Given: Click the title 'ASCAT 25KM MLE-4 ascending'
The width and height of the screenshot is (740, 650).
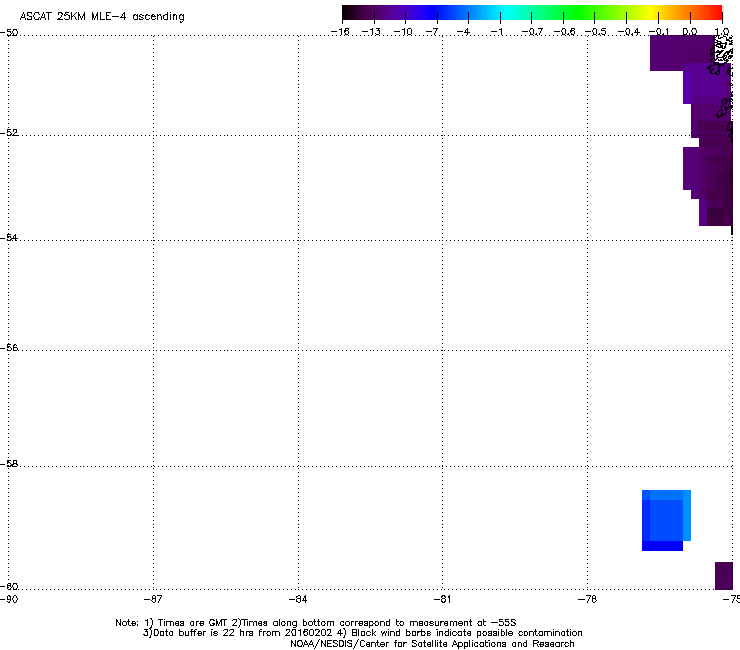Looking at the screenshot, I should coord(102,17).
